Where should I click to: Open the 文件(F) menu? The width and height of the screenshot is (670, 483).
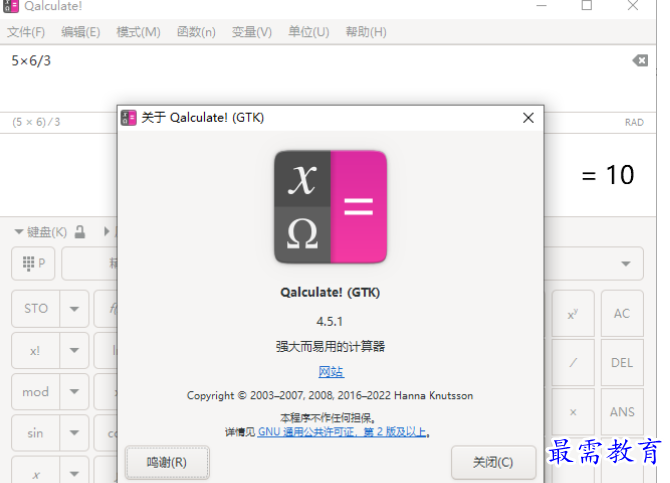[x=26, y=32]
